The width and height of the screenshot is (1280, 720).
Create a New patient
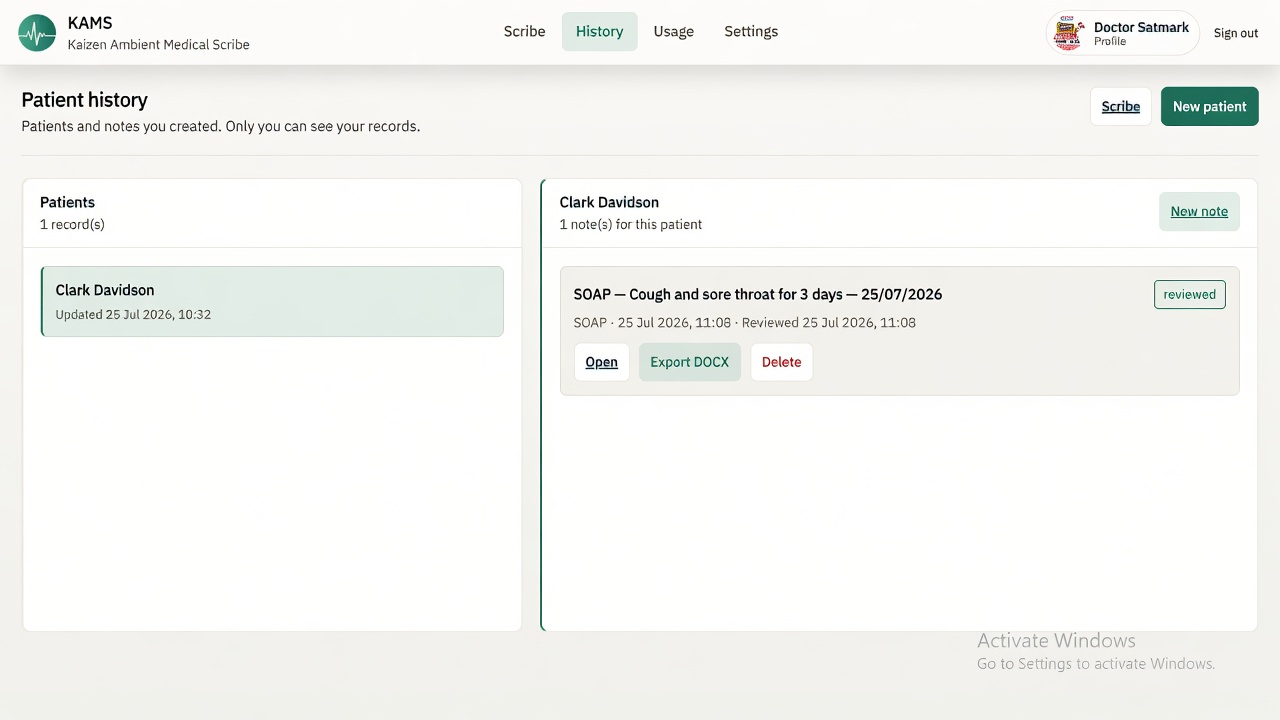[1209, 106]
